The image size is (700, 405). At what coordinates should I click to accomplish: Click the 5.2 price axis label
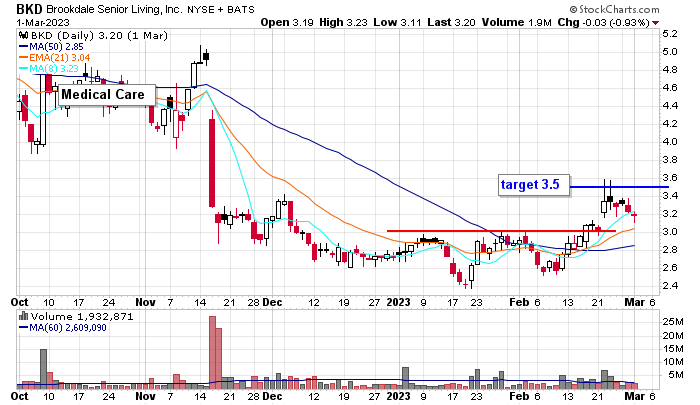click(x=670, y=33)
